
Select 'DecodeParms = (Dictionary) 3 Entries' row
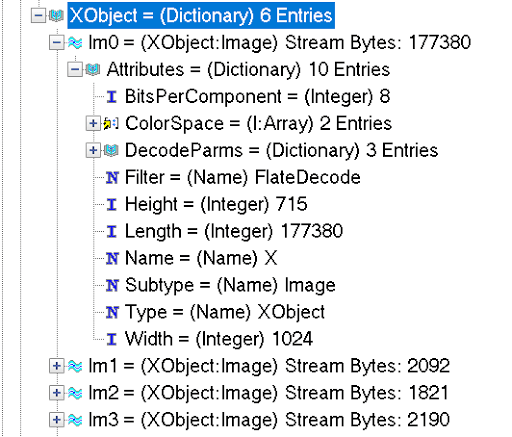[281, 151]
